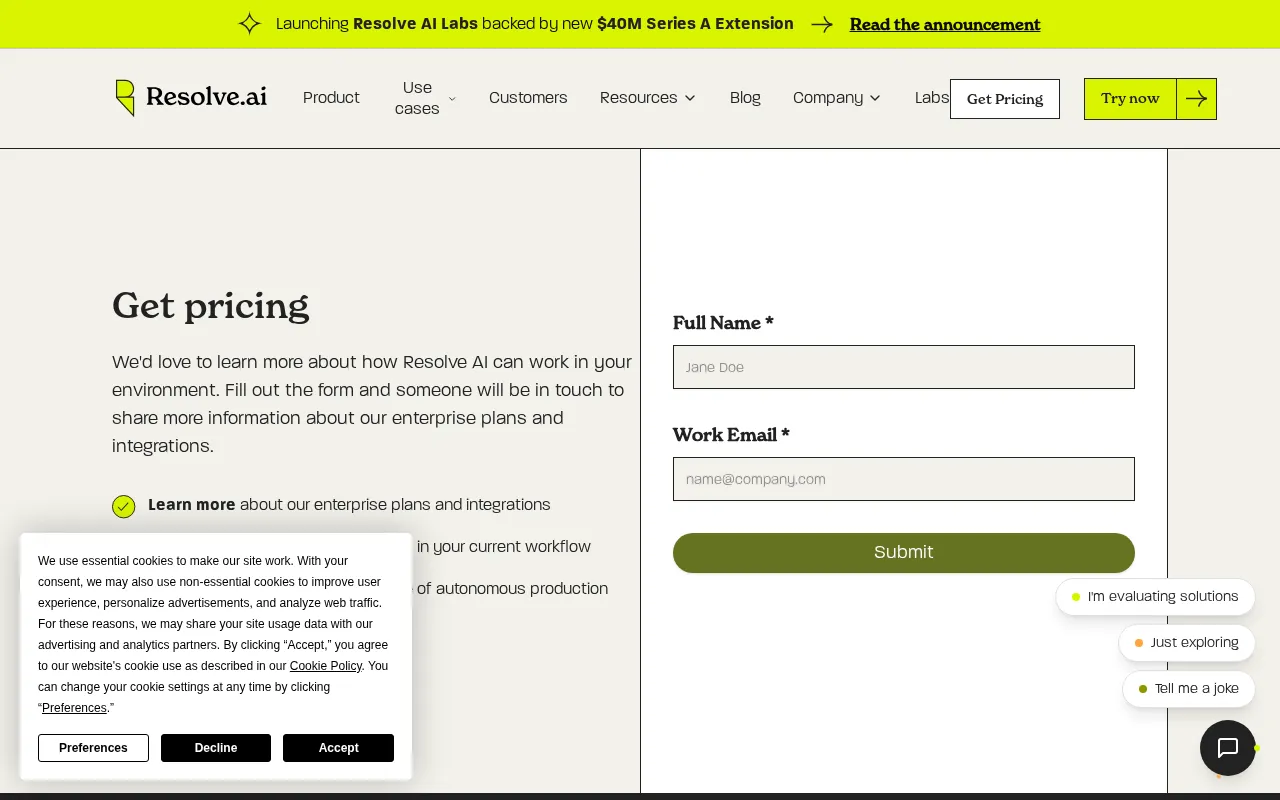Open the Cookie Policy link

click(326, 666)
